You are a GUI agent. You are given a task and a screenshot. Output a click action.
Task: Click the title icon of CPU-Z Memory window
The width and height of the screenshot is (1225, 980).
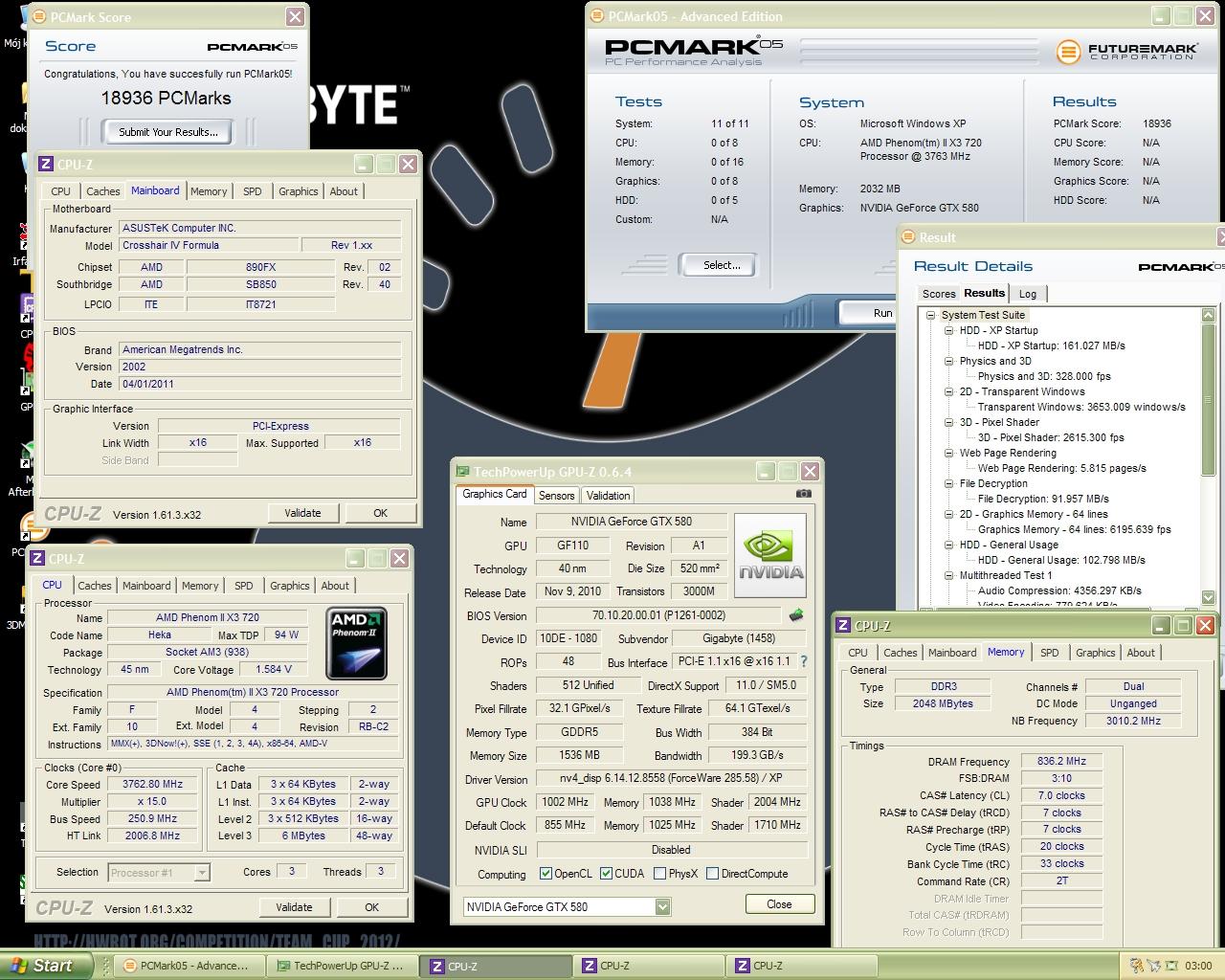843,626
